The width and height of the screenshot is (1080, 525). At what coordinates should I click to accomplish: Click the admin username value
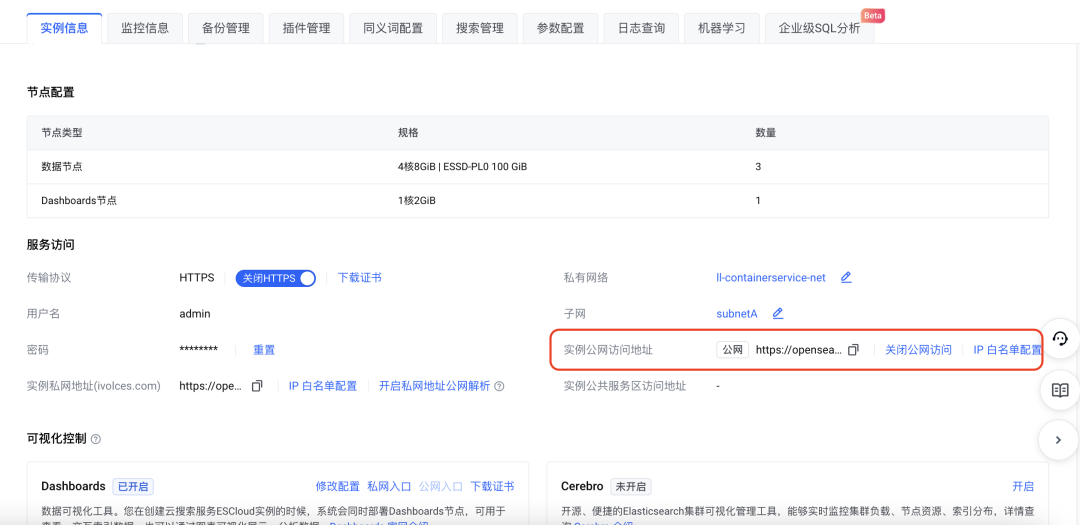point(194,313)
